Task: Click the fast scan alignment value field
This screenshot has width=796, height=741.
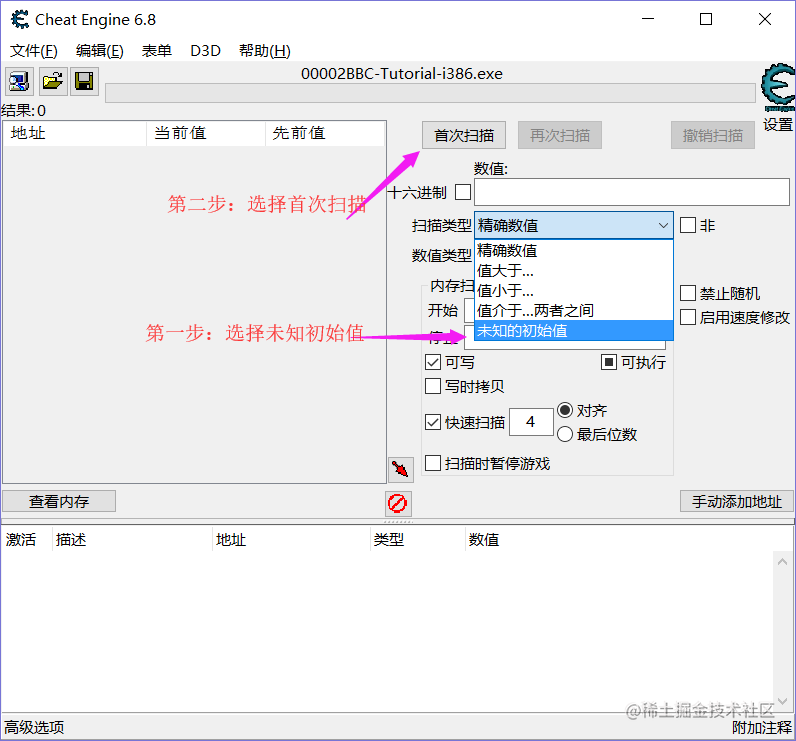Action: pos(531,422)
